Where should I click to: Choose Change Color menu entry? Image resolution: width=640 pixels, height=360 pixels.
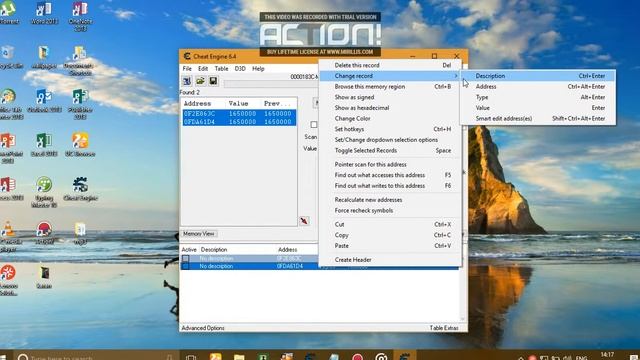click(x=390, y=118)
